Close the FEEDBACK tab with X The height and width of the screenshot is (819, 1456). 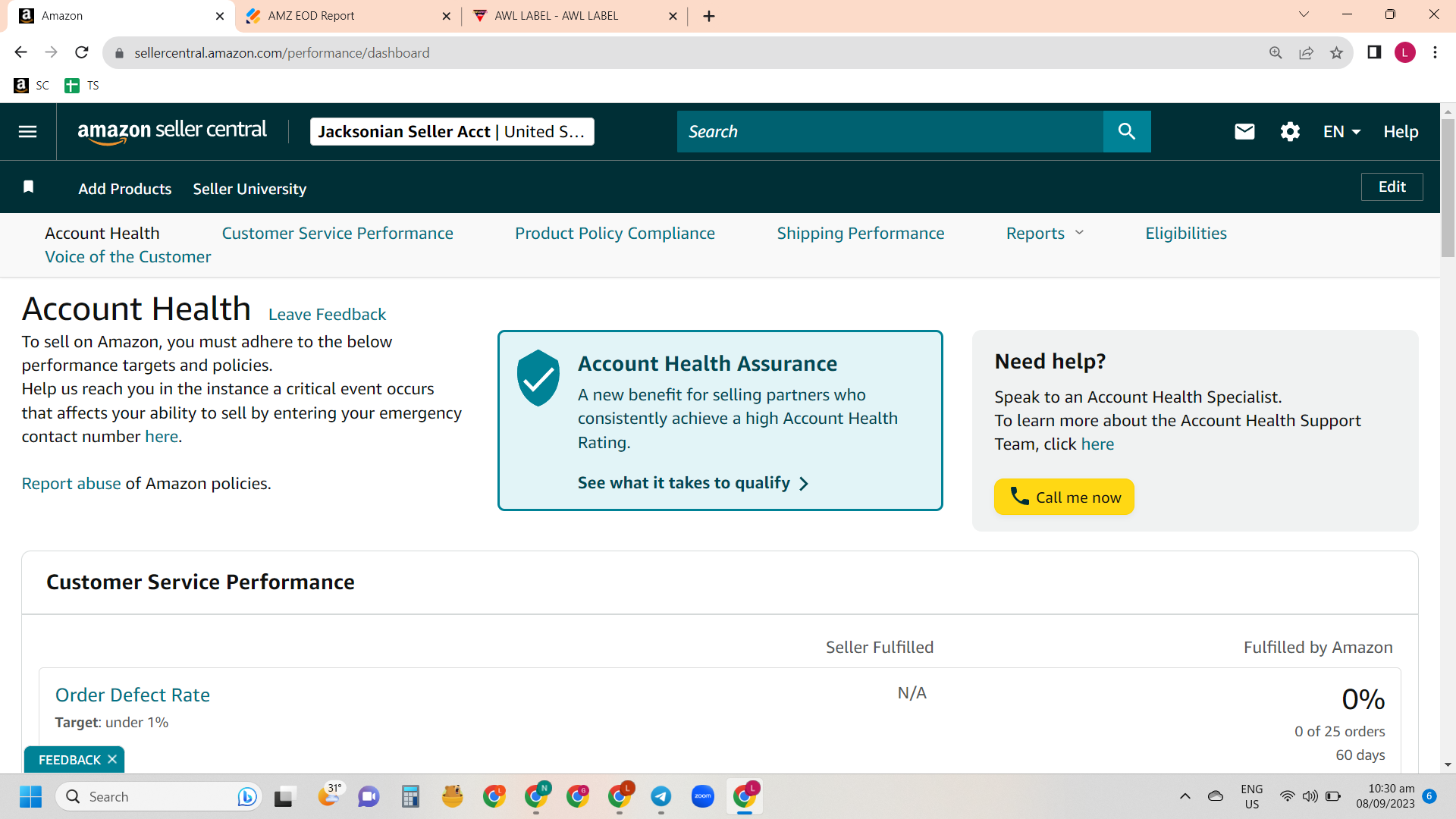pyautogui.click(x=112, y=759)
